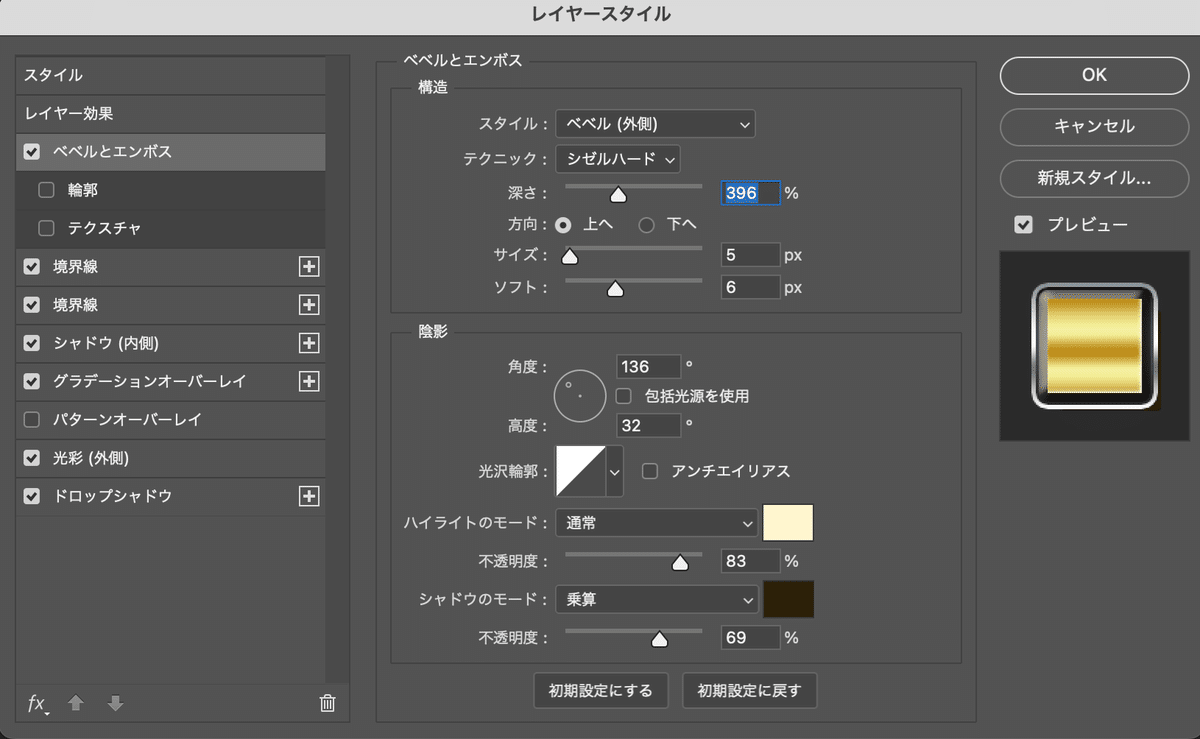Click the plus icon next to the first 境界線
The width and height of the screenshot is (1200, 739).
(310, 267)
